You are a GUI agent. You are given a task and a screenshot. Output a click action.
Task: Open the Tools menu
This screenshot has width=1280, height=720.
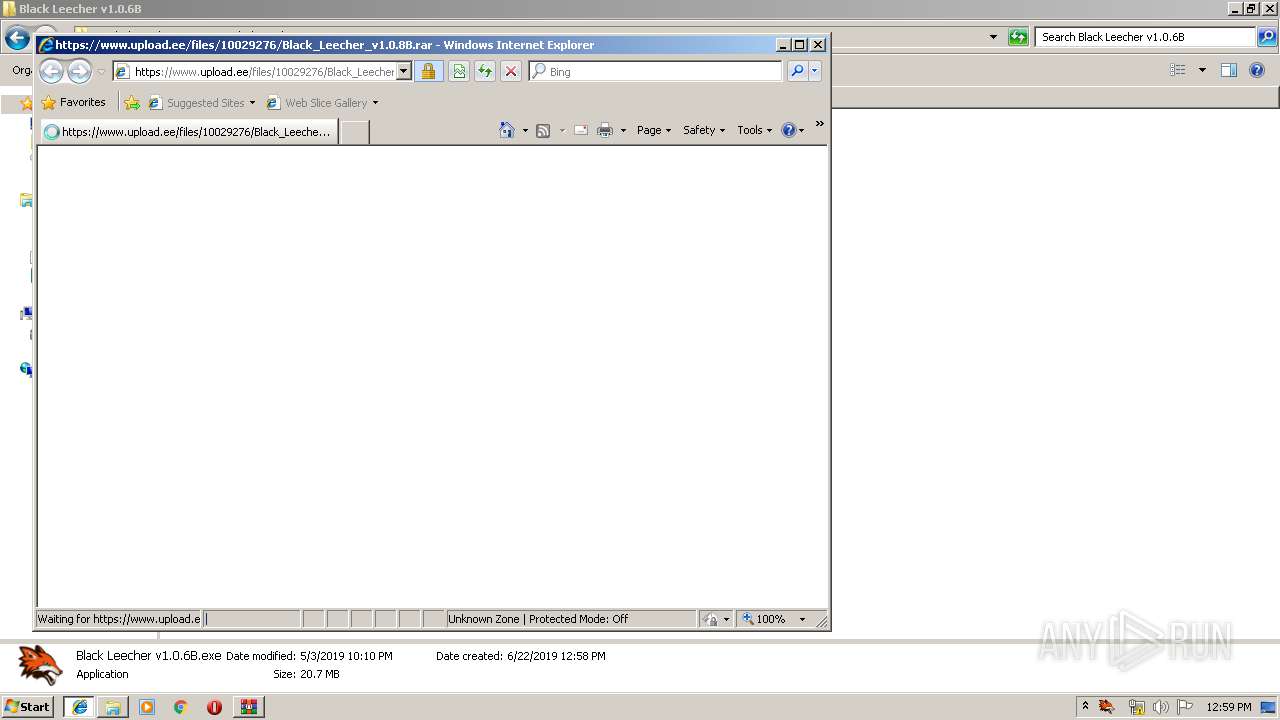(755, 130)
